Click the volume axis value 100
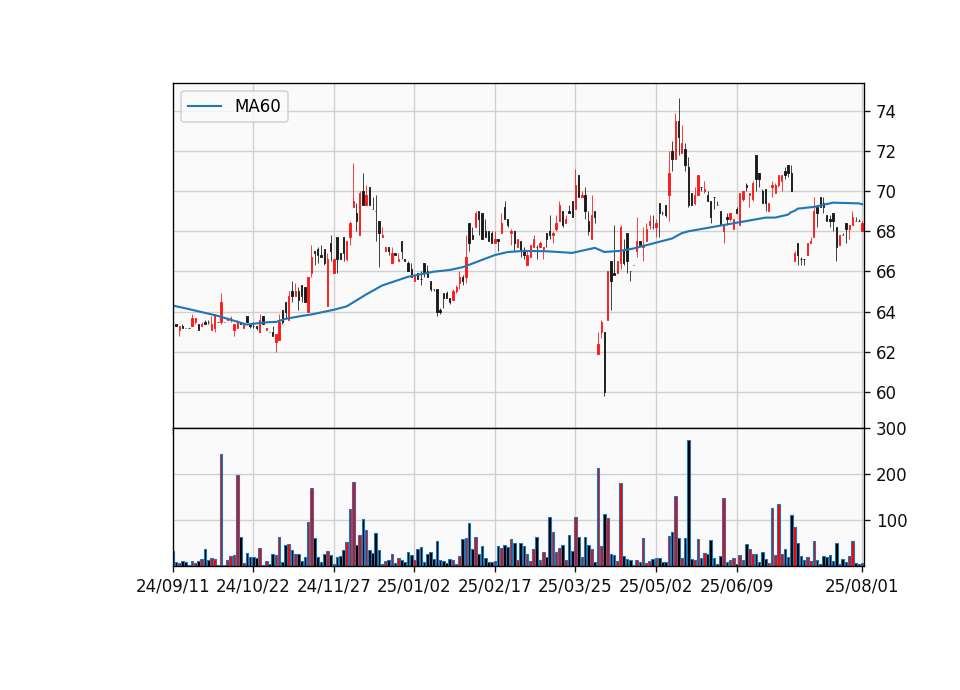 point(891,521)
